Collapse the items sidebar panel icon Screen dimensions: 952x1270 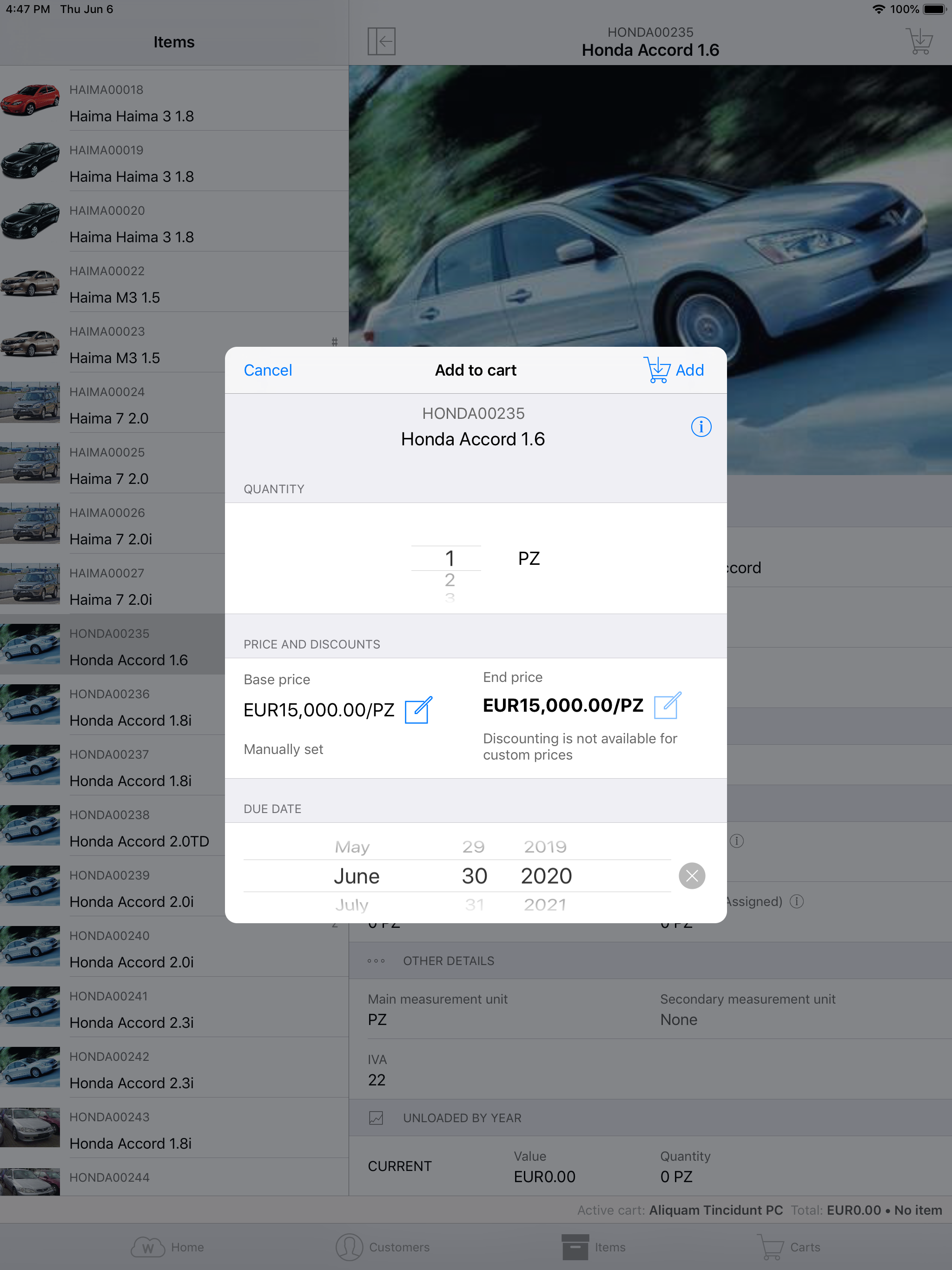[381, 41]
